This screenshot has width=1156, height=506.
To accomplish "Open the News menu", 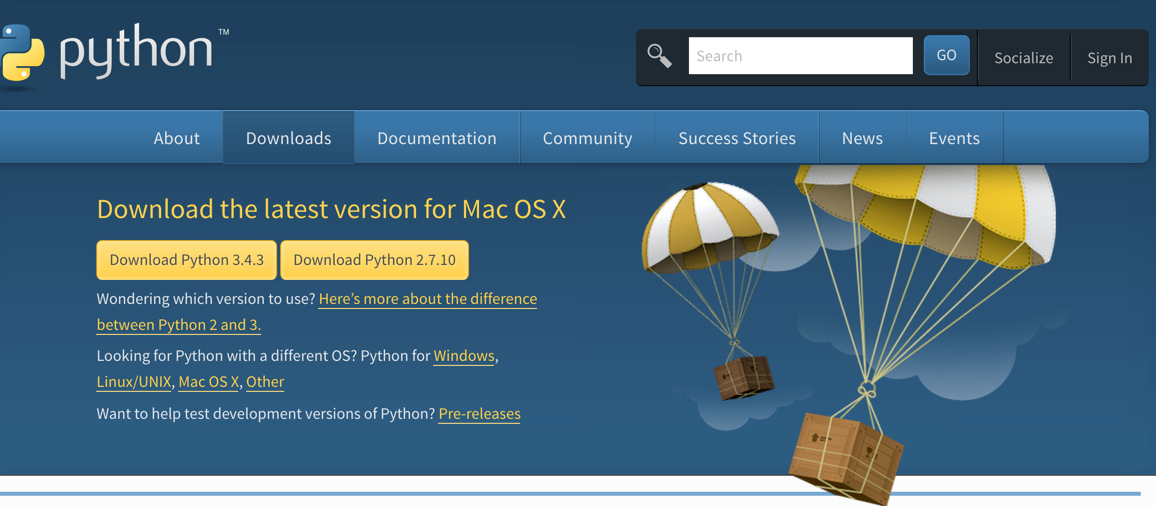I will tap(862, 138).
